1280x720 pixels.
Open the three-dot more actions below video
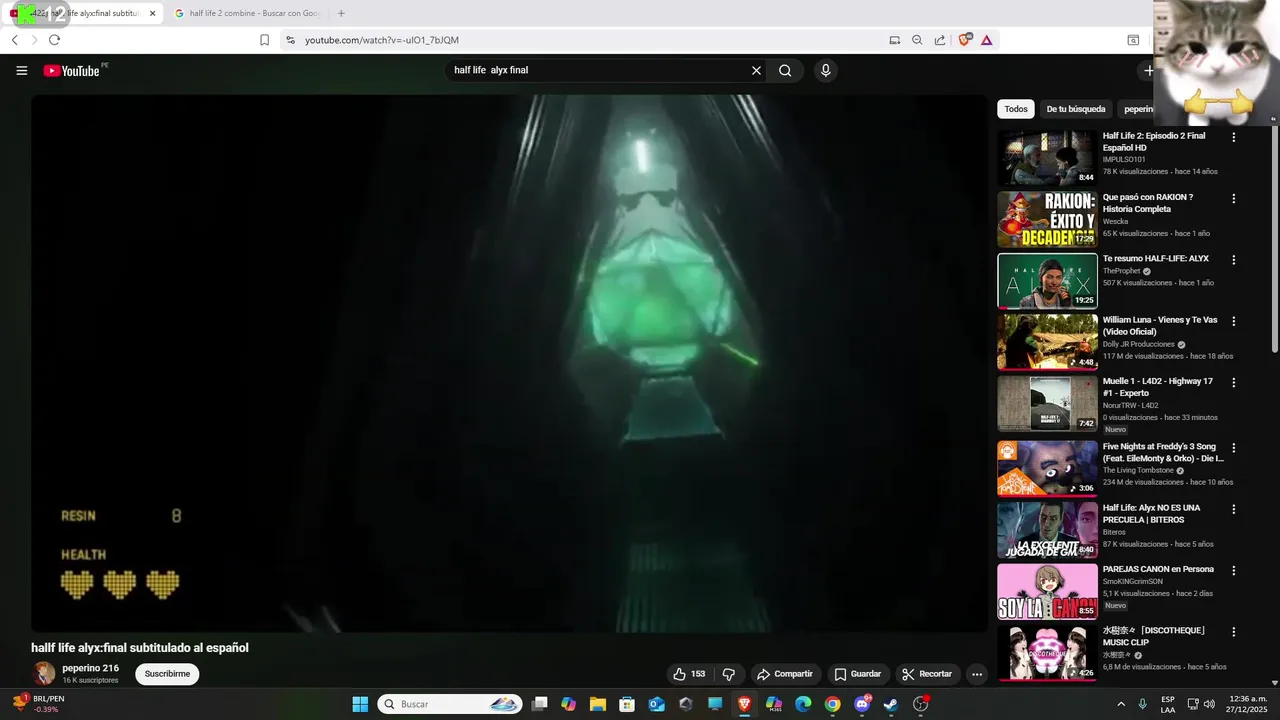pyautogui.click(x=977, y=674)
